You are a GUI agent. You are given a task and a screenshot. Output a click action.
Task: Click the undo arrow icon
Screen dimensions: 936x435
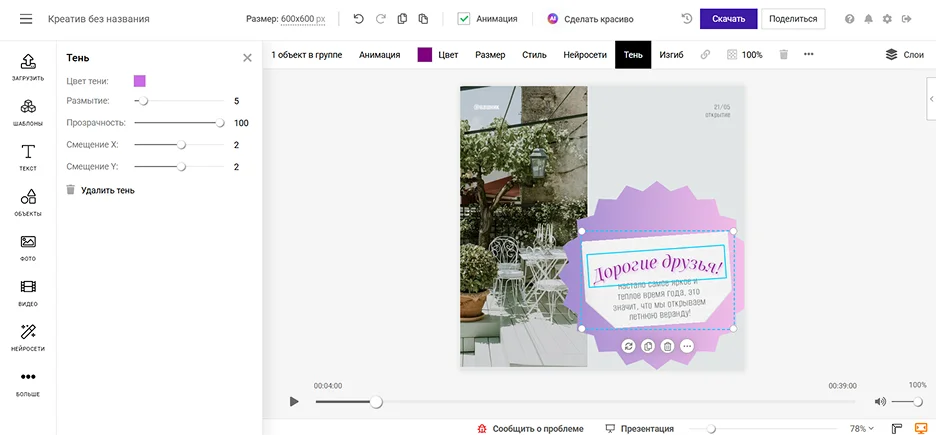tap(359, 19)
